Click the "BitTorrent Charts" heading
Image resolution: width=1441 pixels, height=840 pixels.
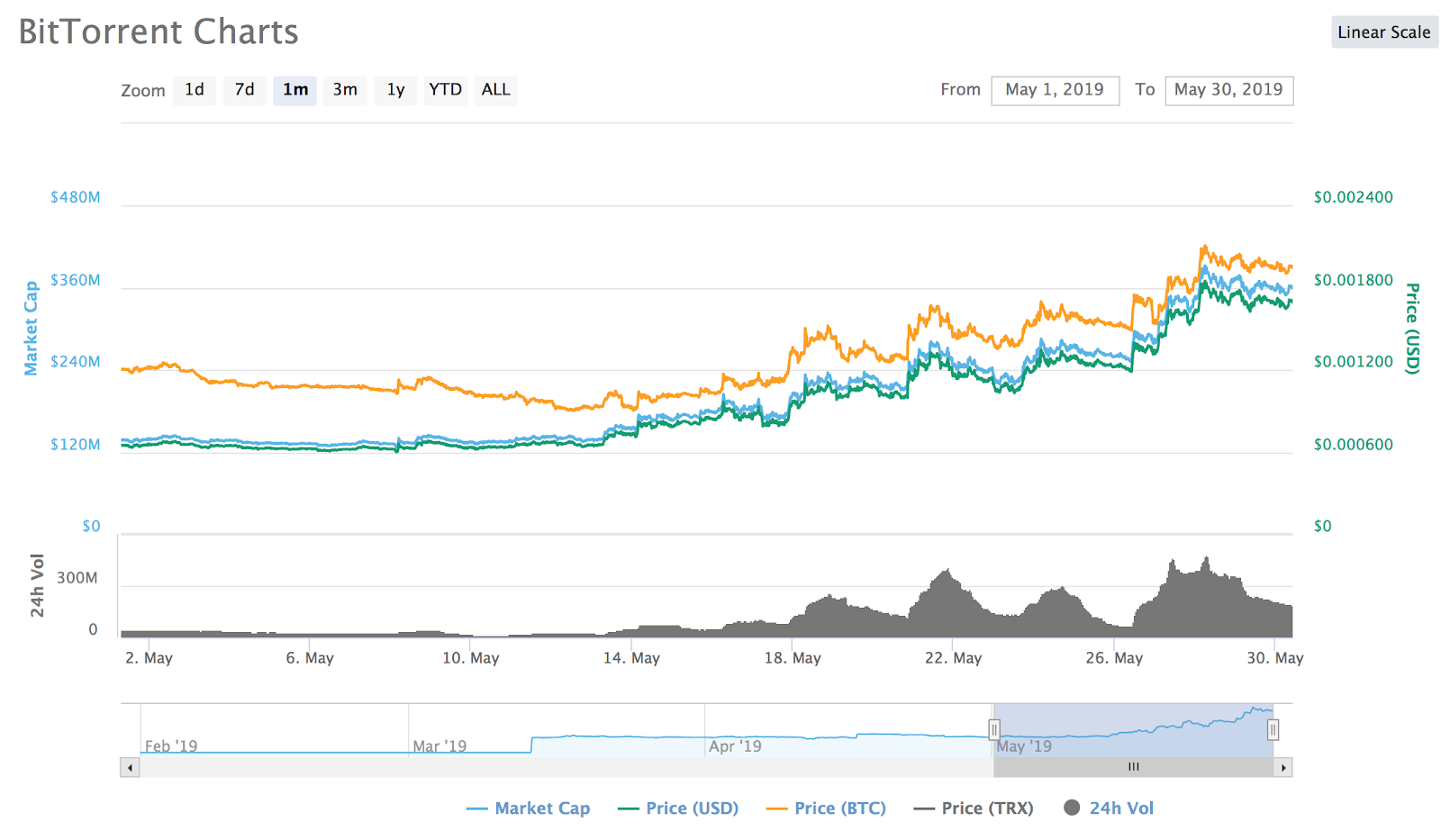(159, 32)
